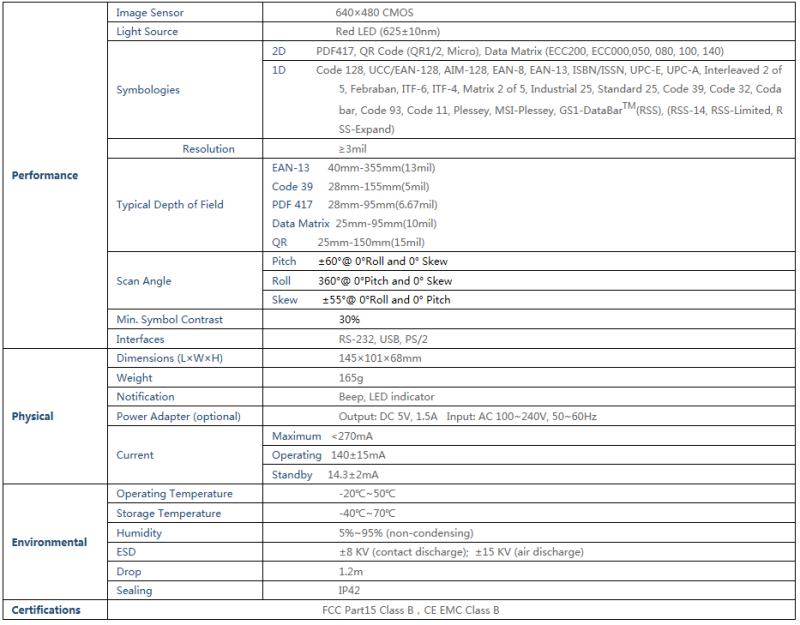Click the Power Adapter (optional) label
The width and height of the screenshot is (800, 625).
[179, 417]
